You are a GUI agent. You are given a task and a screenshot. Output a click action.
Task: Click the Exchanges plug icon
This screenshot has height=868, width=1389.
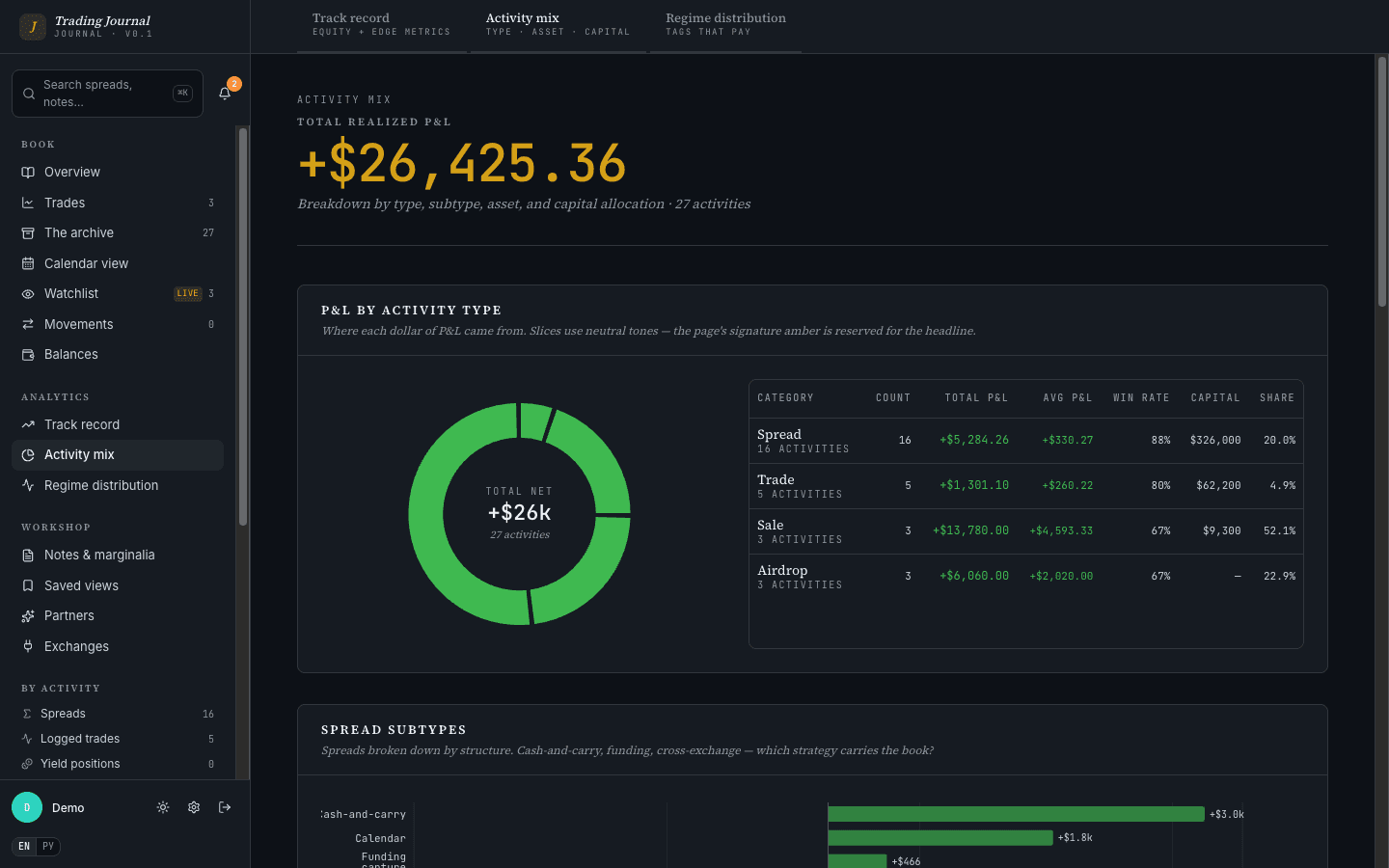(x=28, y=646)
